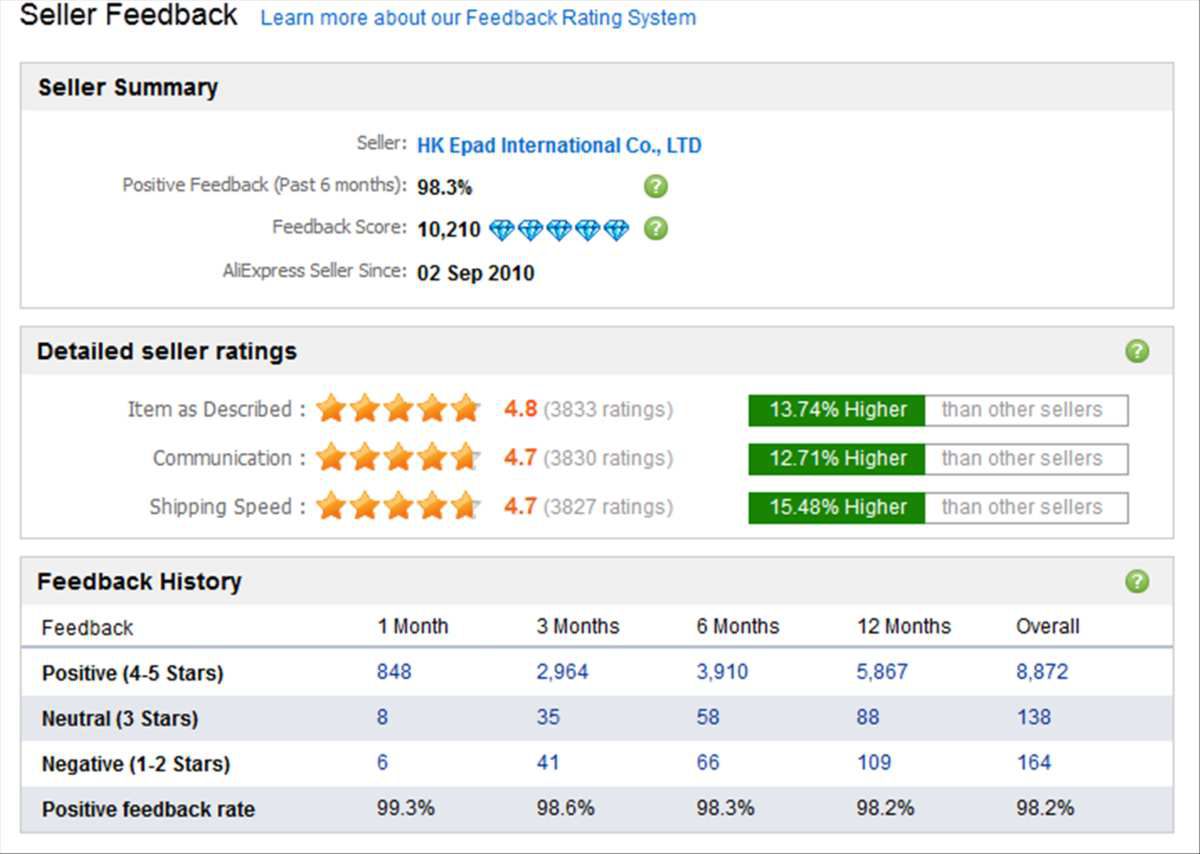
Task: View overall 164 negative feedbacks
Action: point(1033,762)
